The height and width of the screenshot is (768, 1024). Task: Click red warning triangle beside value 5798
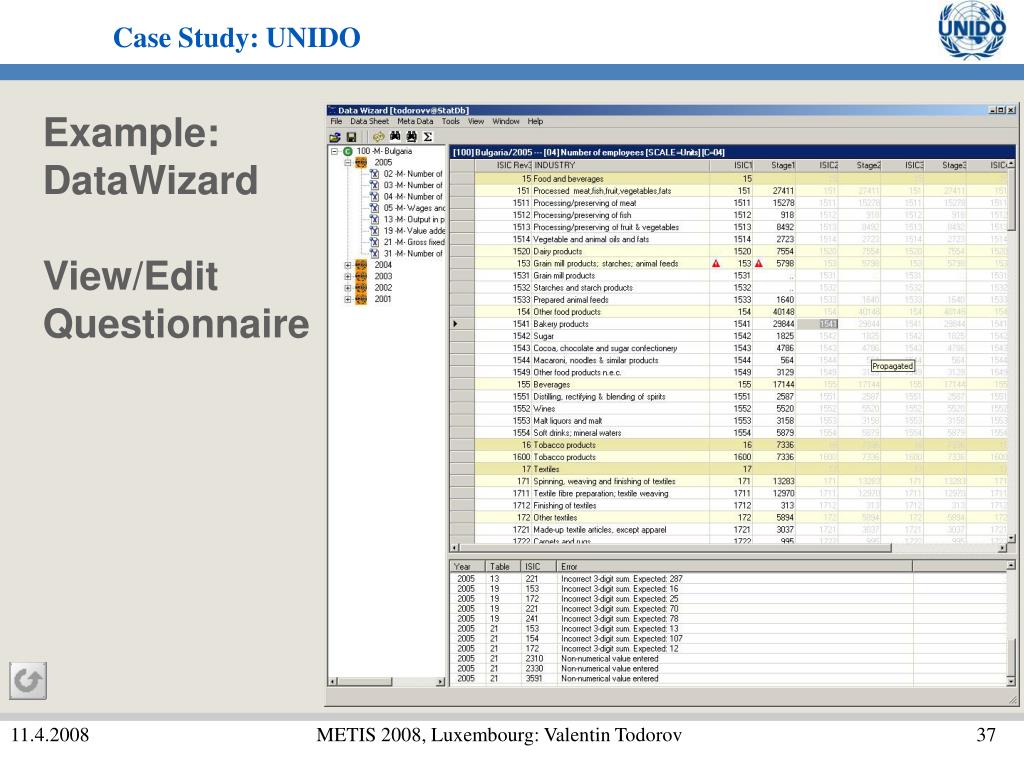coord(759,264)
